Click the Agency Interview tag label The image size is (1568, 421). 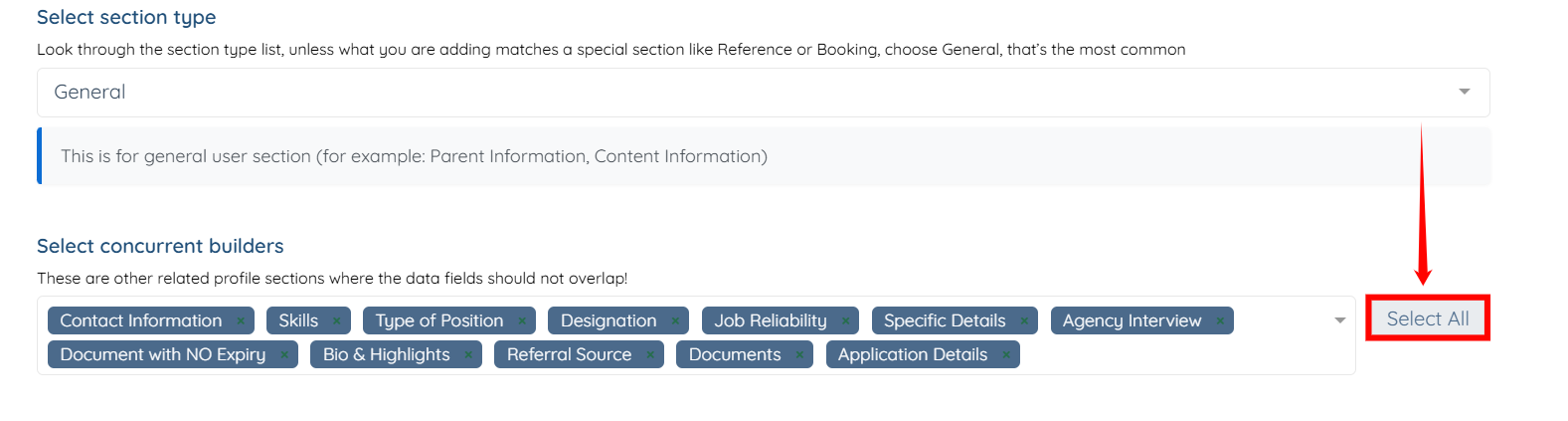click(1132, 321)
